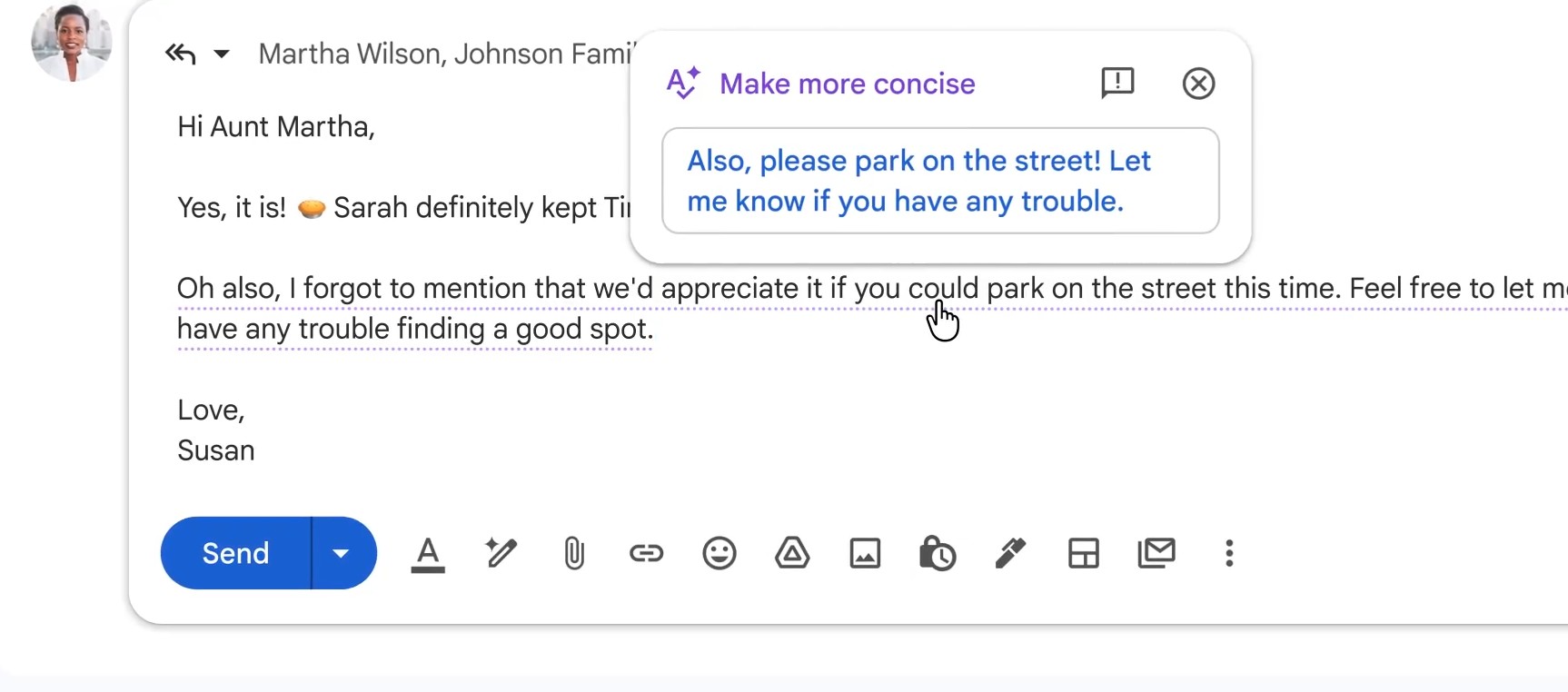This screenshot has height=692, width=1568.
Task: Expand the reply type dropdown arrow
Action: coord(221,54)
